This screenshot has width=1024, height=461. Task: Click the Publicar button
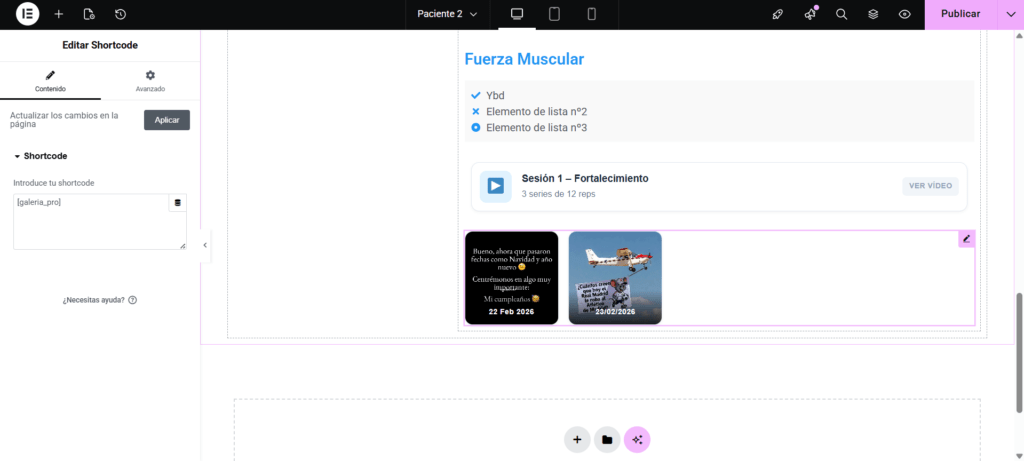coord(961,14)
